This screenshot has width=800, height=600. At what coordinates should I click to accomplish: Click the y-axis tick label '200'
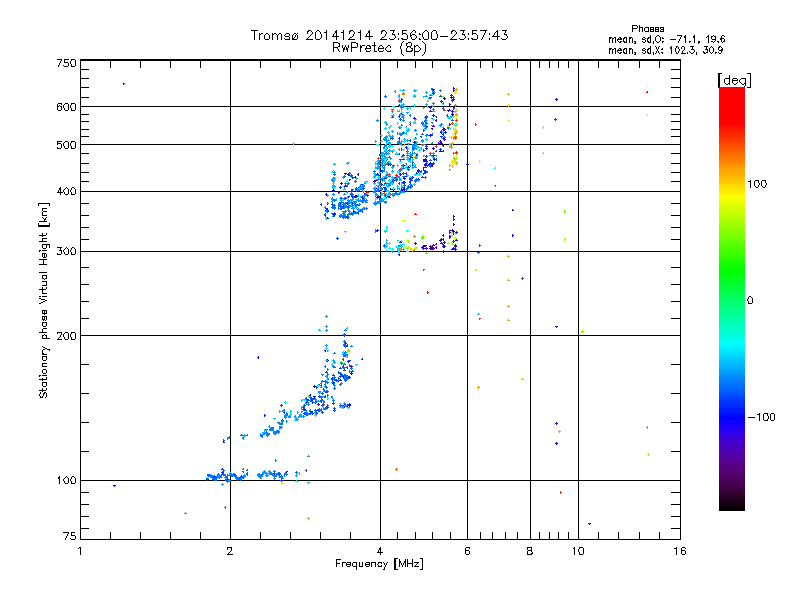coord(66,336)
